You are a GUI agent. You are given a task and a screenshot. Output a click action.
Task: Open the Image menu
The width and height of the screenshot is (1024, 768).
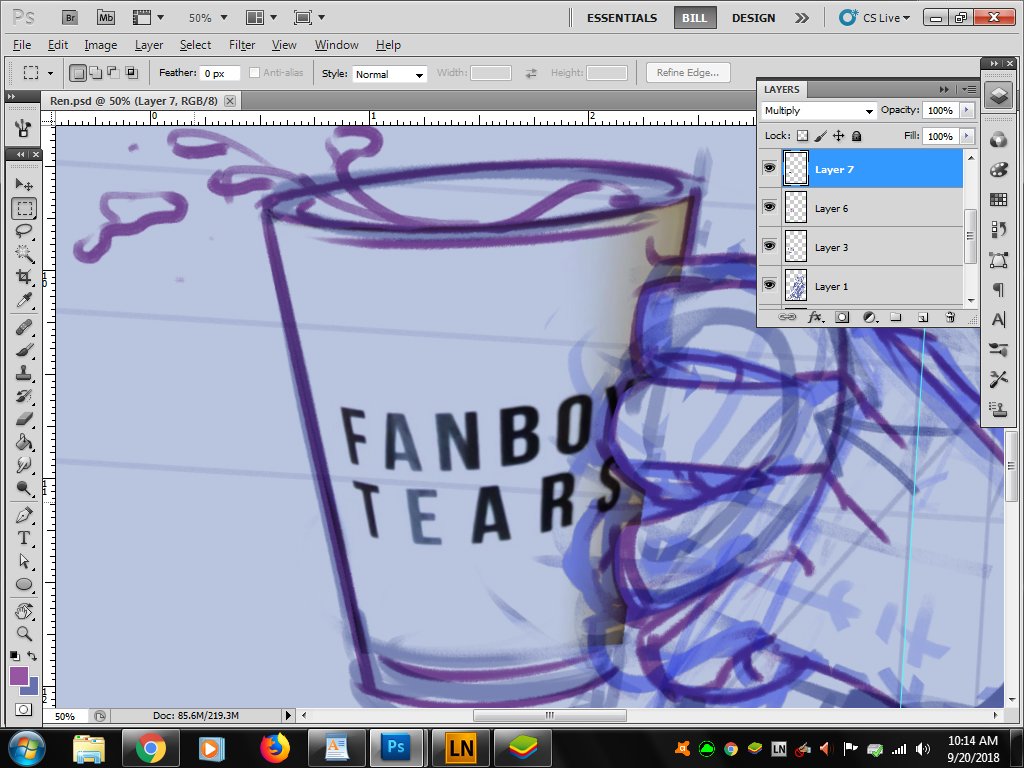(101, 45)
